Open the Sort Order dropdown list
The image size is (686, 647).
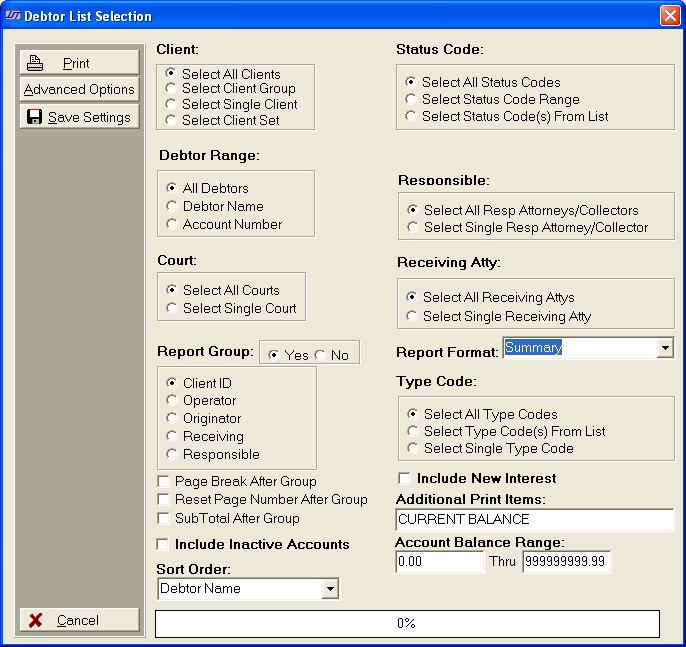(x=330, y=590)
